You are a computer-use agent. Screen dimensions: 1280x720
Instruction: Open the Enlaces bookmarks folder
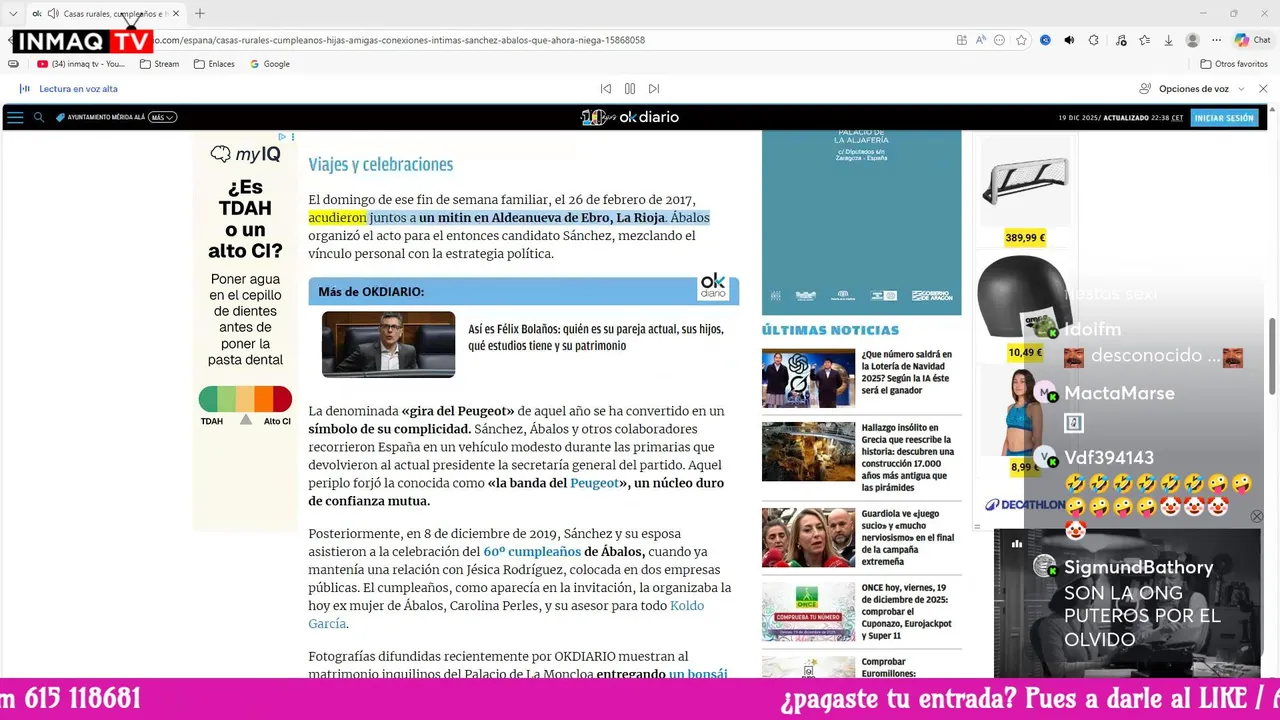coord(214,64)
